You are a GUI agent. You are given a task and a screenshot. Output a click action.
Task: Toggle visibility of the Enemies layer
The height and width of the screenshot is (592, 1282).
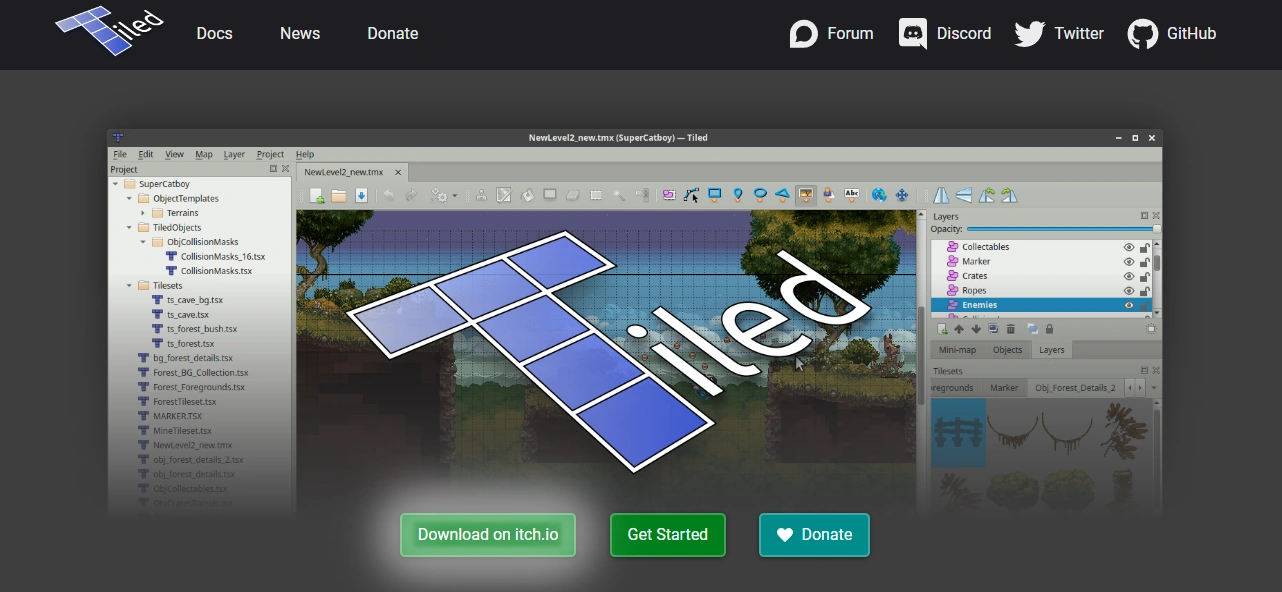coord(1128,305)
